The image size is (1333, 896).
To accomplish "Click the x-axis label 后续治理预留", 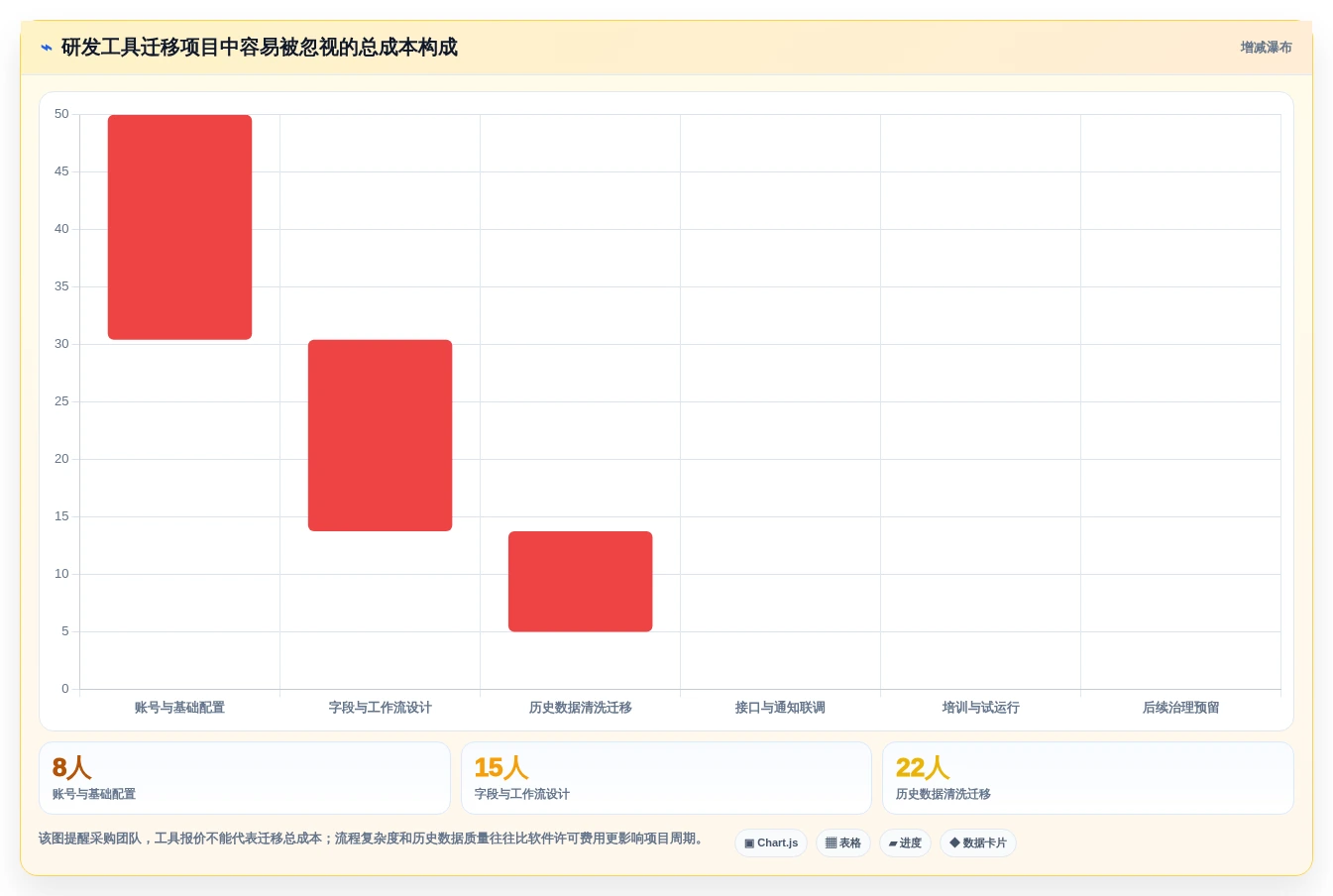I will click(1180, 708).
